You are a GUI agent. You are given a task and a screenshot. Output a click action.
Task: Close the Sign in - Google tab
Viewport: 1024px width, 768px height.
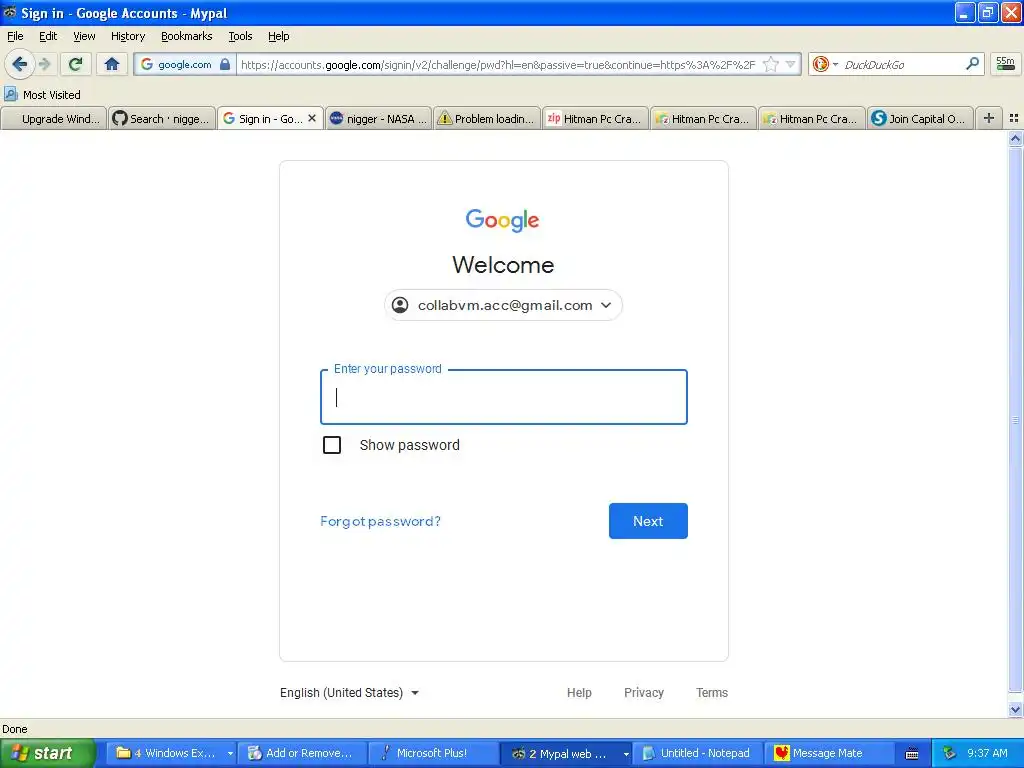coord(312,118)
